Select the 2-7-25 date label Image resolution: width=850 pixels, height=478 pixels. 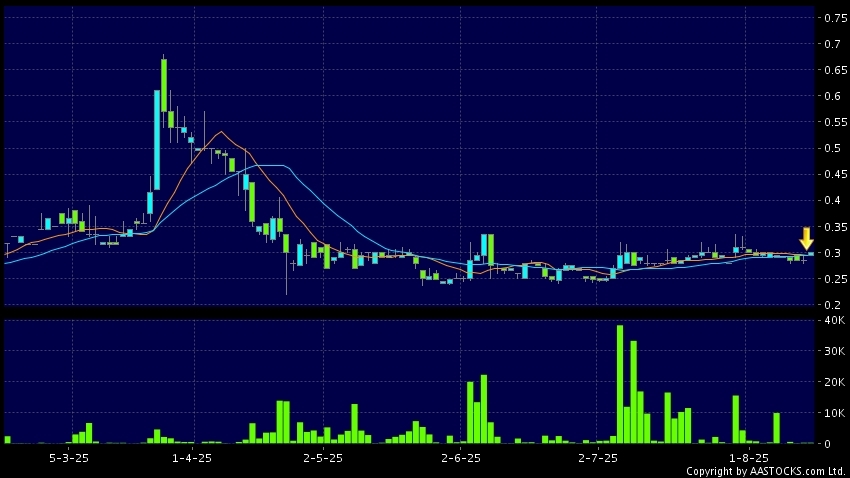tap(598, 458)
